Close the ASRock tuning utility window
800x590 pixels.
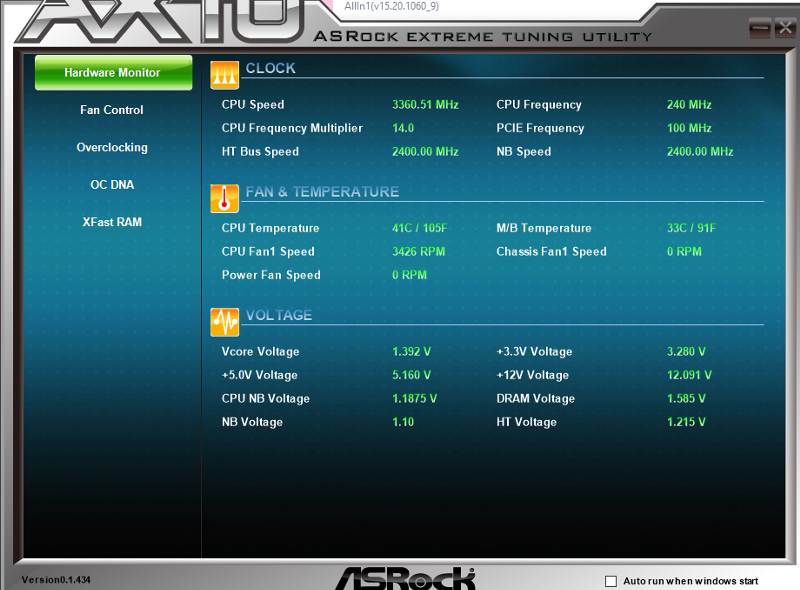click(785, 28)
